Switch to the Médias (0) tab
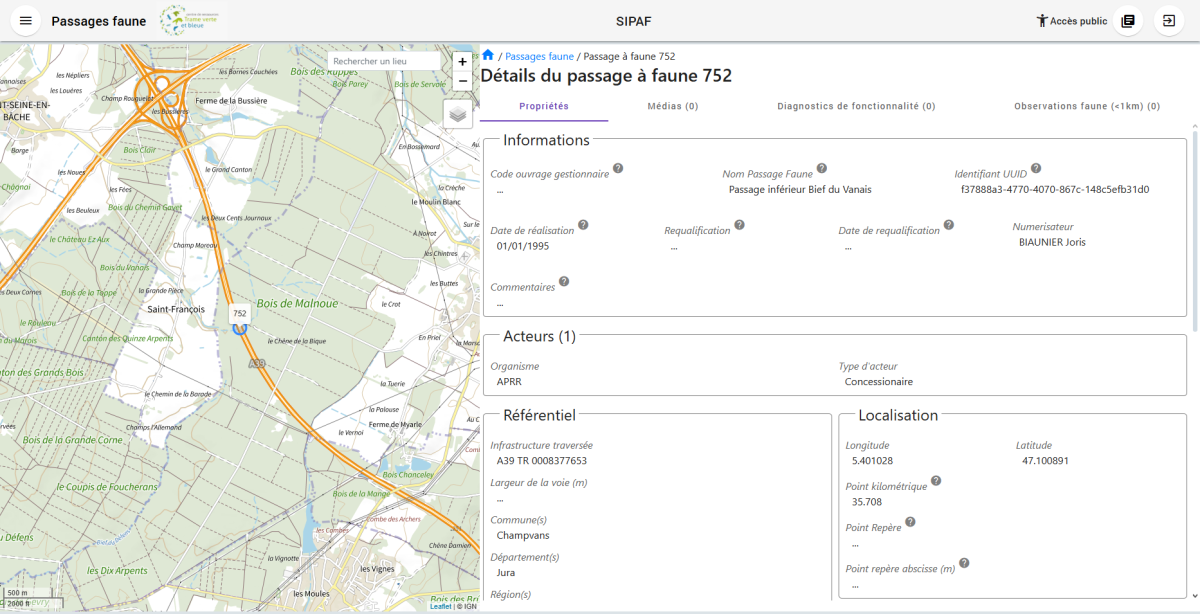The height and width of the screenshot is (614, 1200). (x=672, y=106)
